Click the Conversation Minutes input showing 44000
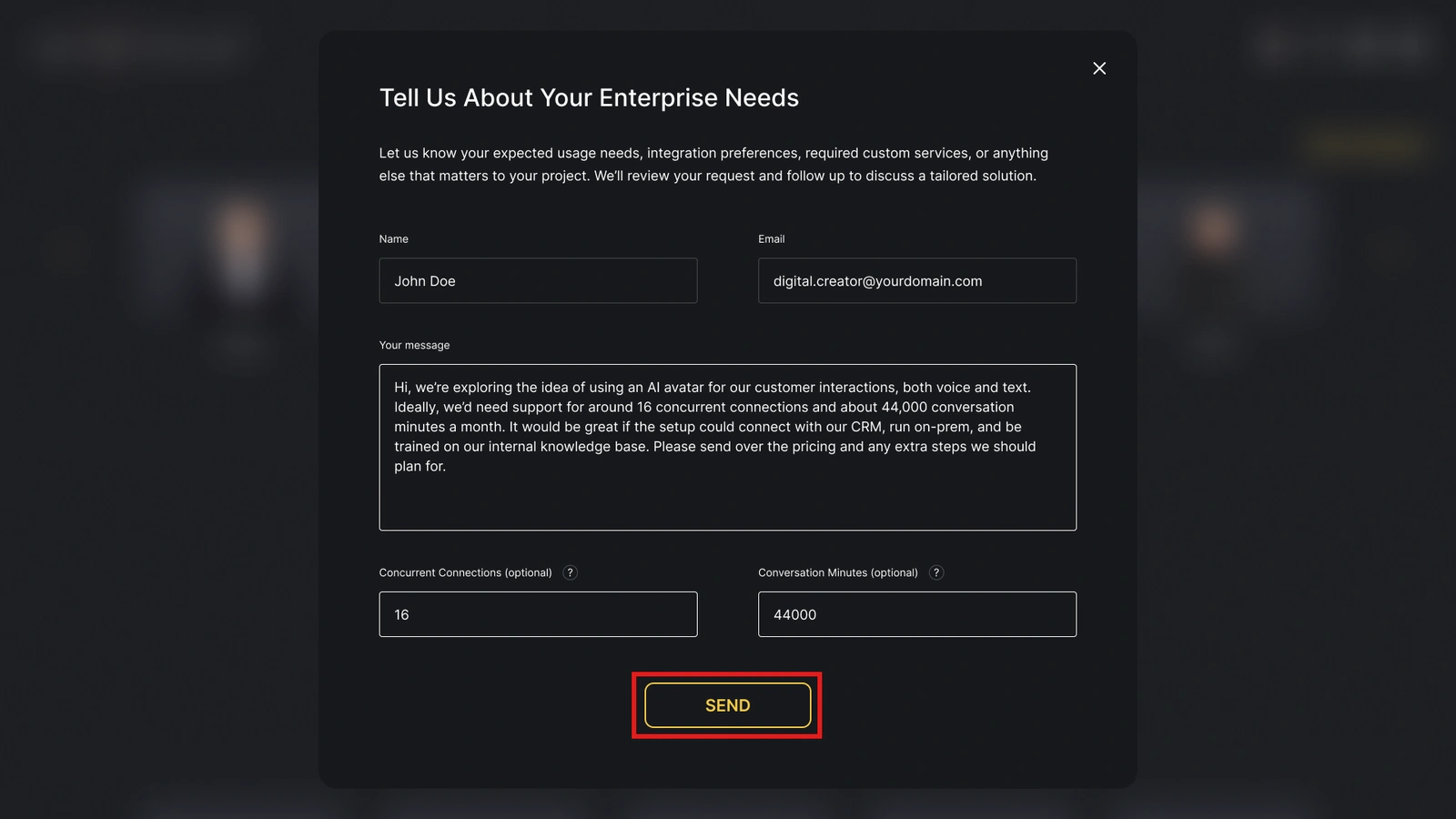Screen dimensions: 1456x819 click(x=916, y=614)
